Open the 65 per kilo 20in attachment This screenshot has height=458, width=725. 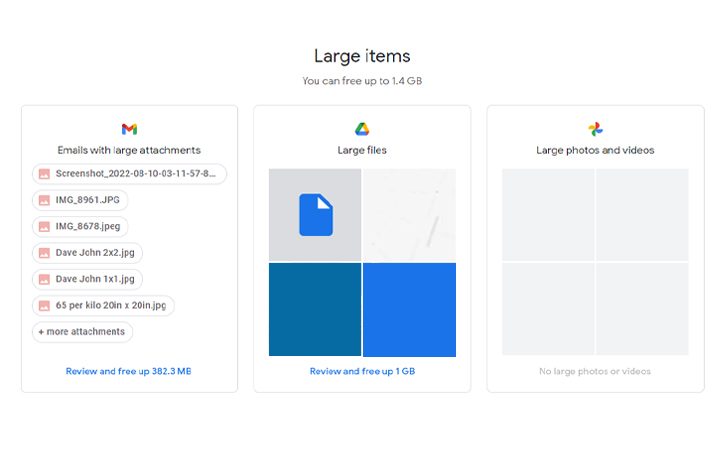103,305
